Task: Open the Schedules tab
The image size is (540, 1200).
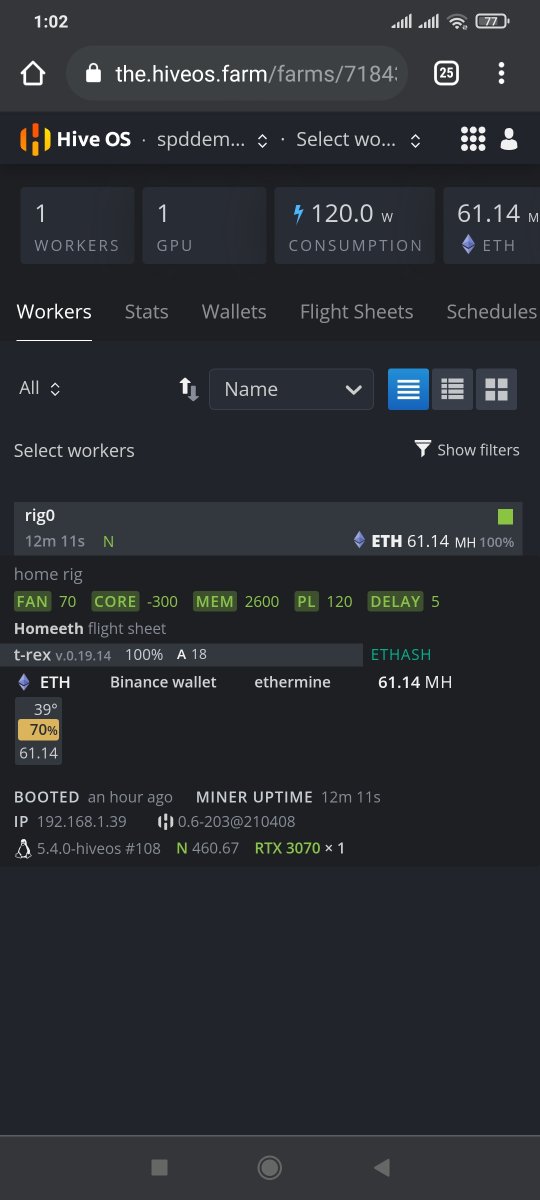Action: (491, 312)
